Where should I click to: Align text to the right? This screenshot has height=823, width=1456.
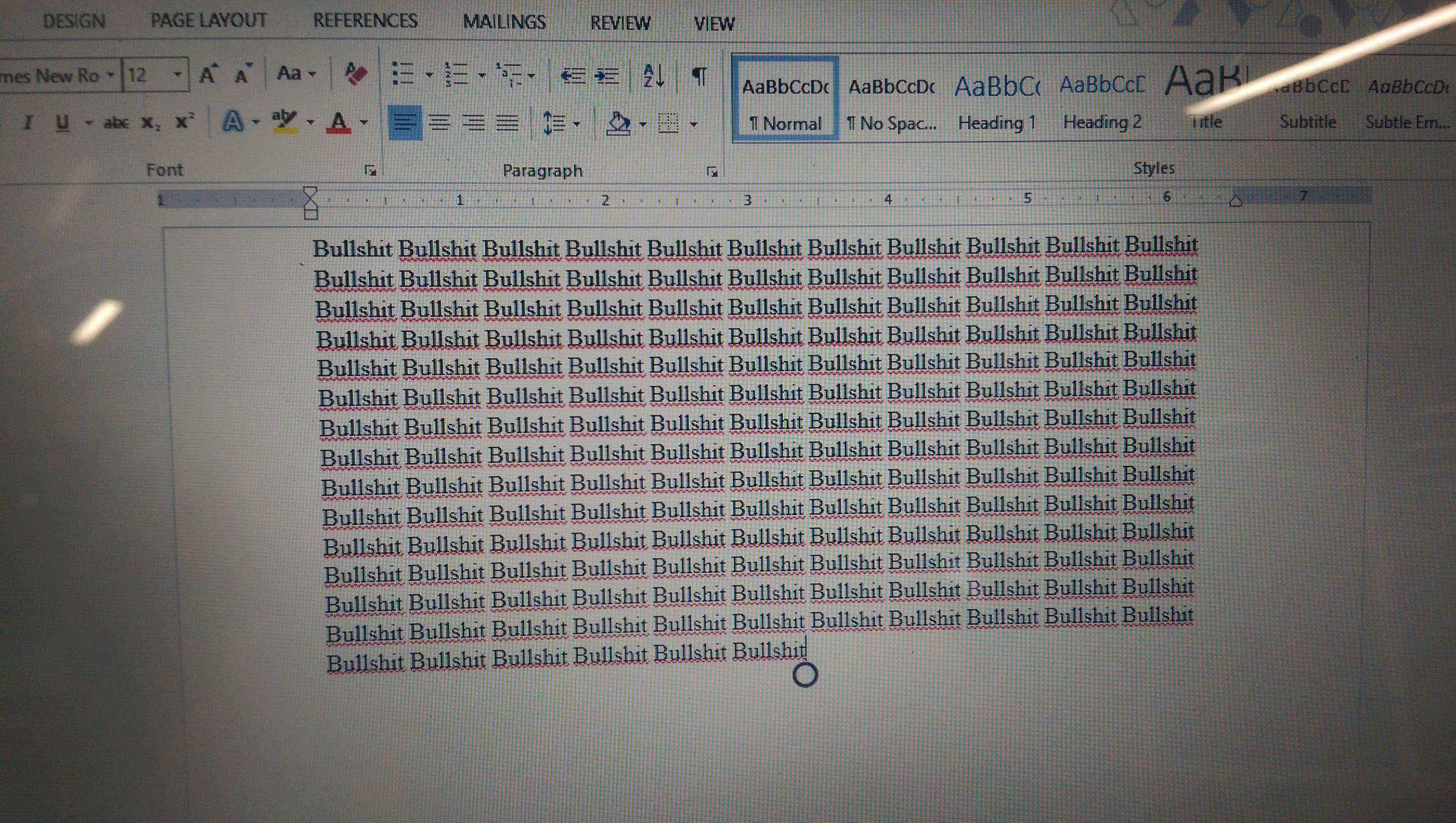[x=474, y=122]
